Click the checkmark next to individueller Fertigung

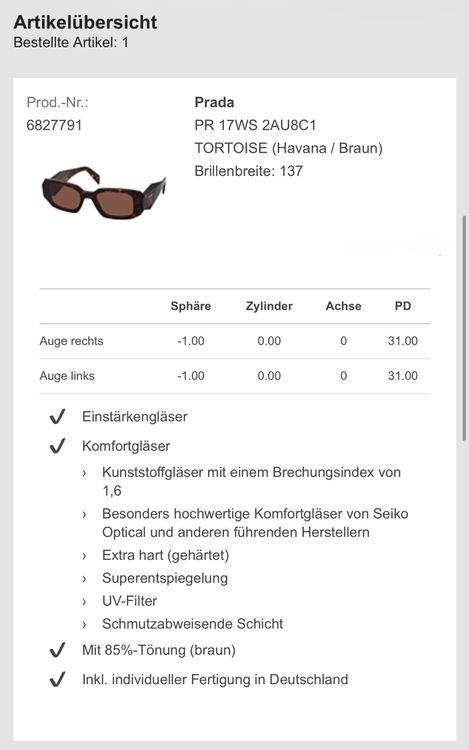click(x=57, y=679)
